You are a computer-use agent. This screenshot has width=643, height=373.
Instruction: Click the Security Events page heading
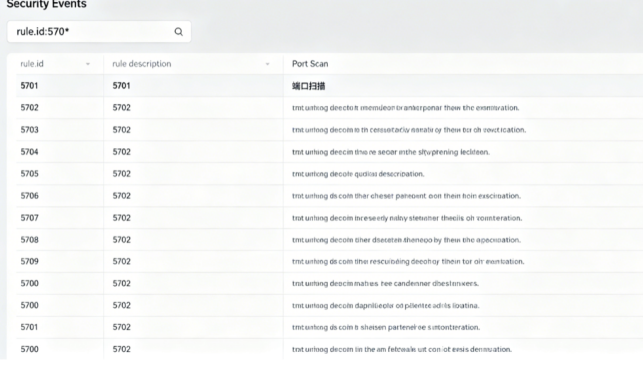pyautogui.click(x=46, y=4)
